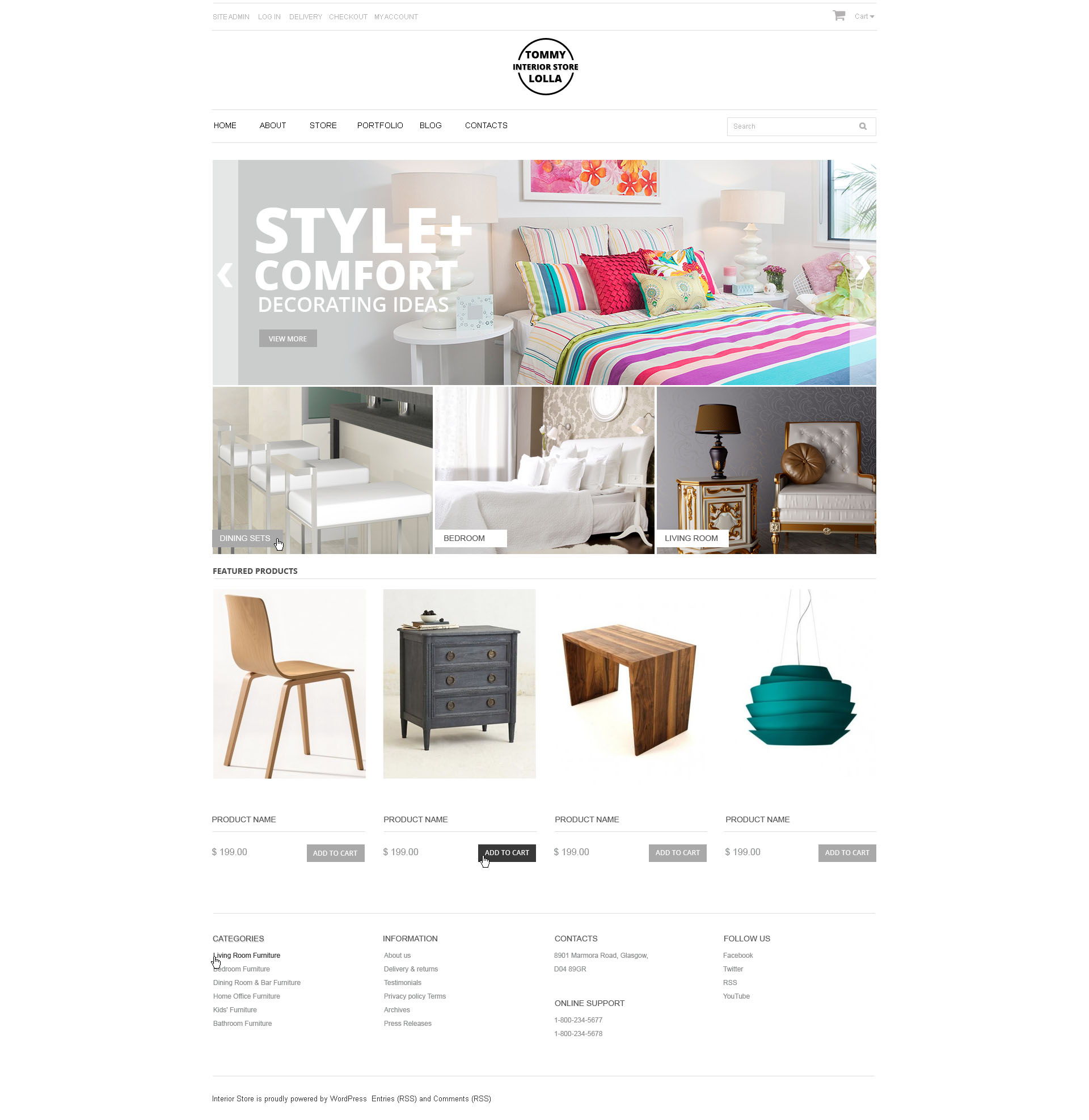Click the YouTube icon under Follow Us
This screenshot has width=1089, height=1120.
(736, 995)
